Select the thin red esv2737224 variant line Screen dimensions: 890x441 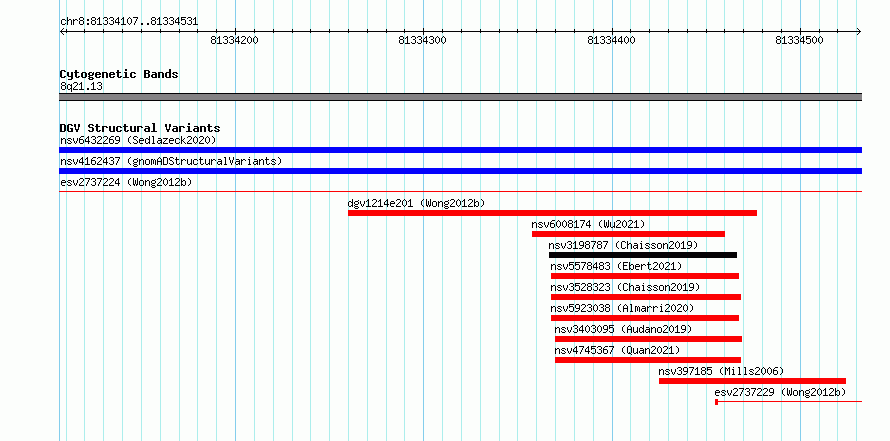(x=460, y=191)
